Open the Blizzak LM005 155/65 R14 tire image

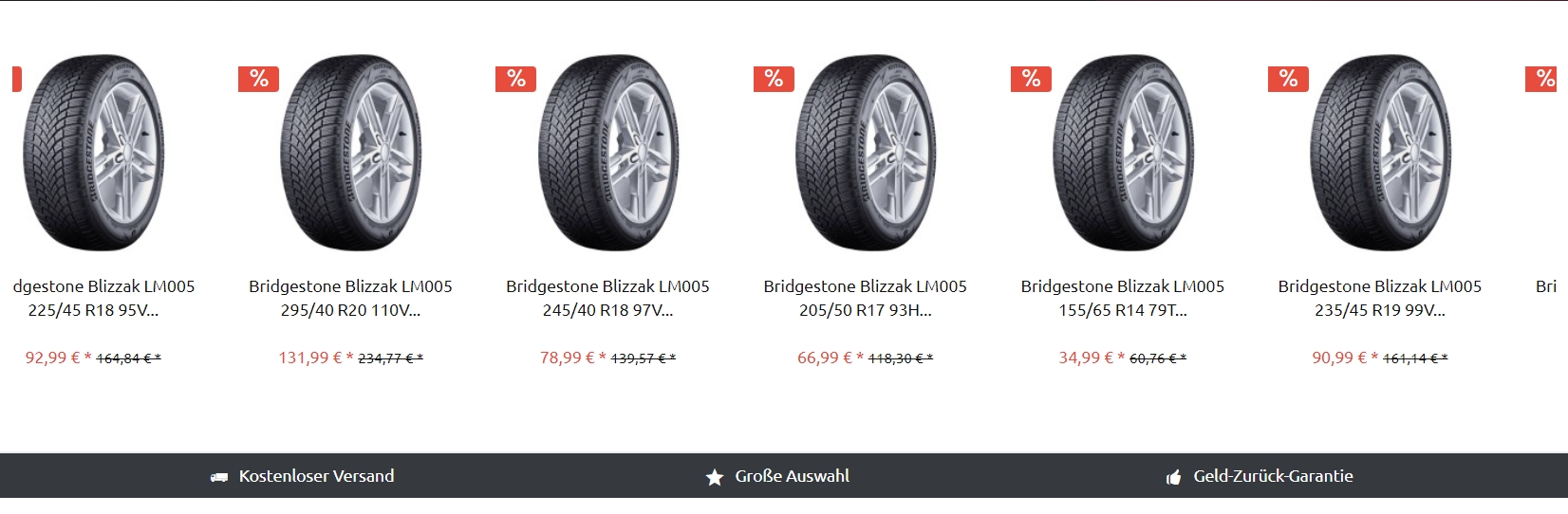[x=1123, y=153]
